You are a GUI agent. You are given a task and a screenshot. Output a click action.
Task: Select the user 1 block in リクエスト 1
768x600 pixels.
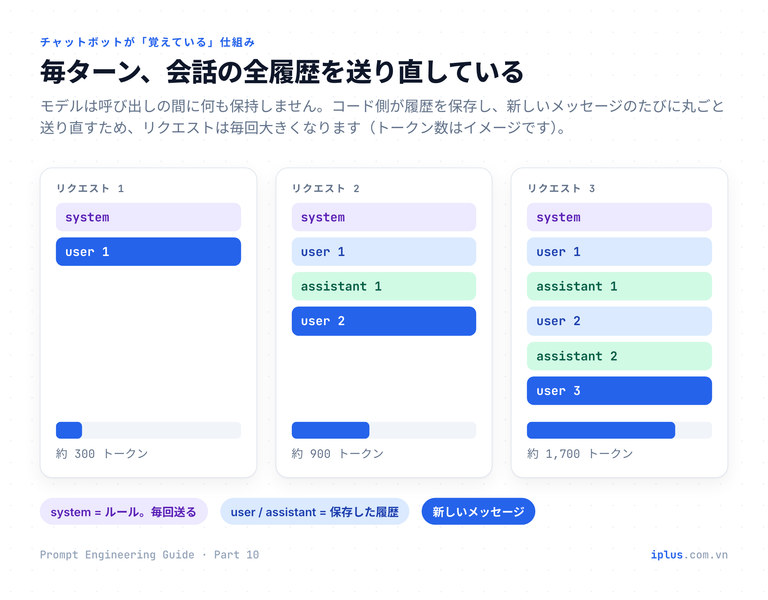[x=148, y=252]
